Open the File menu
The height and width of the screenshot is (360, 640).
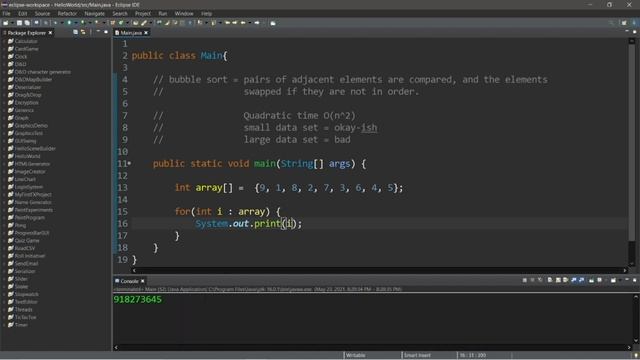coord(6,13)
